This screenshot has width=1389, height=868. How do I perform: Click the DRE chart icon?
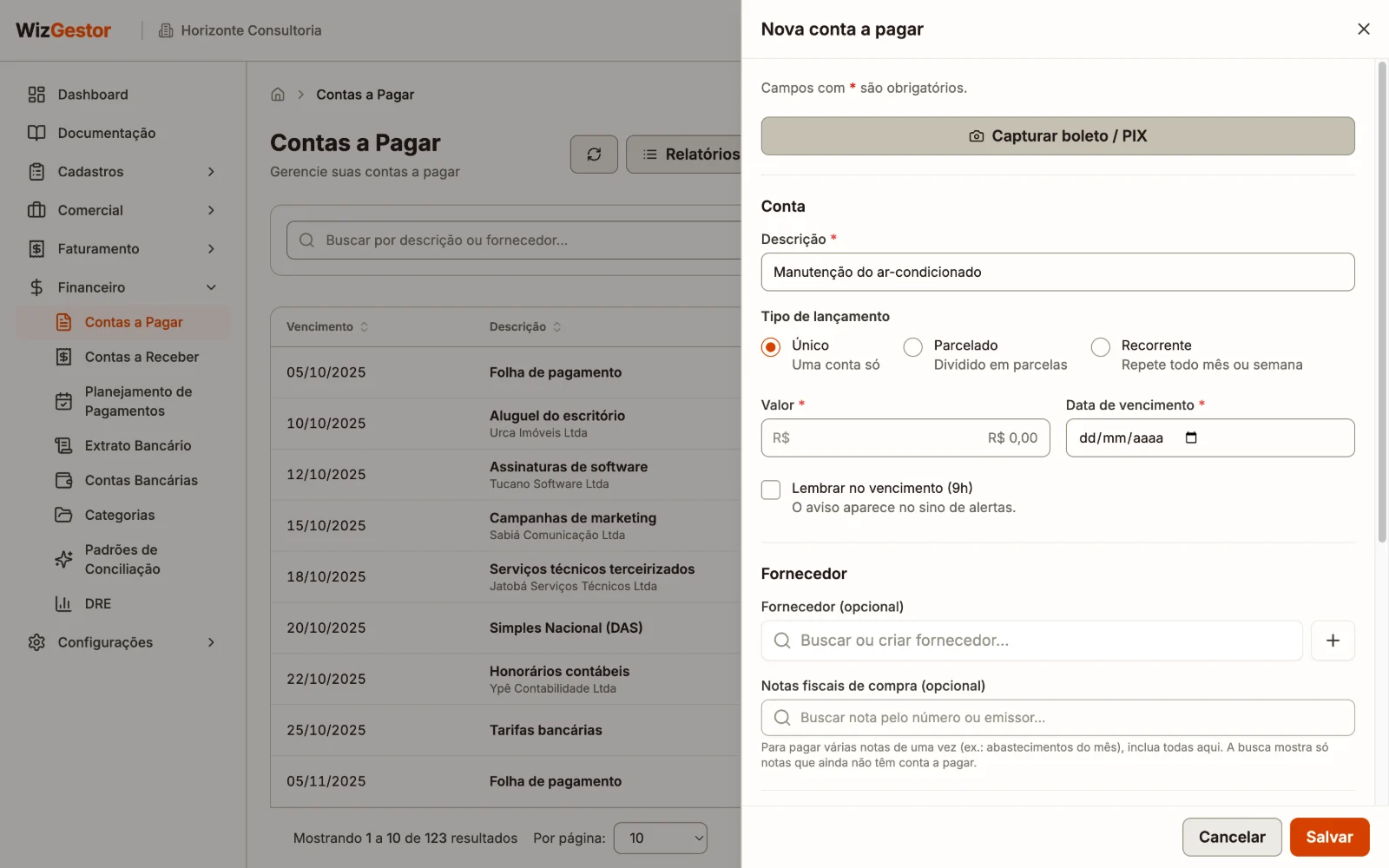click(63, 603)
